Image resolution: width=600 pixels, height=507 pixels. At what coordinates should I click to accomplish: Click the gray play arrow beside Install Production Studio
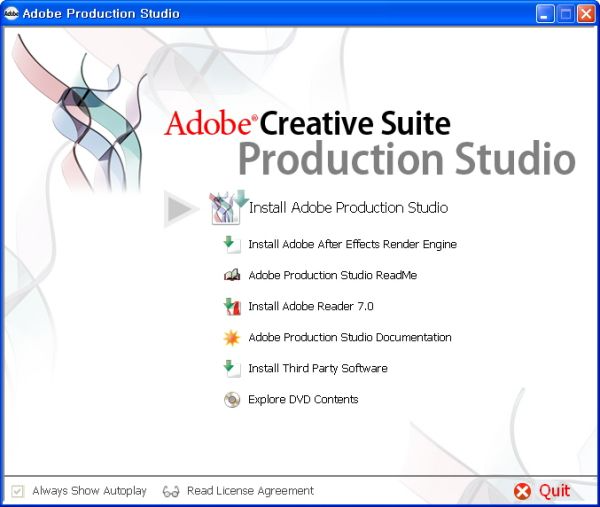(x=181, y=209)
